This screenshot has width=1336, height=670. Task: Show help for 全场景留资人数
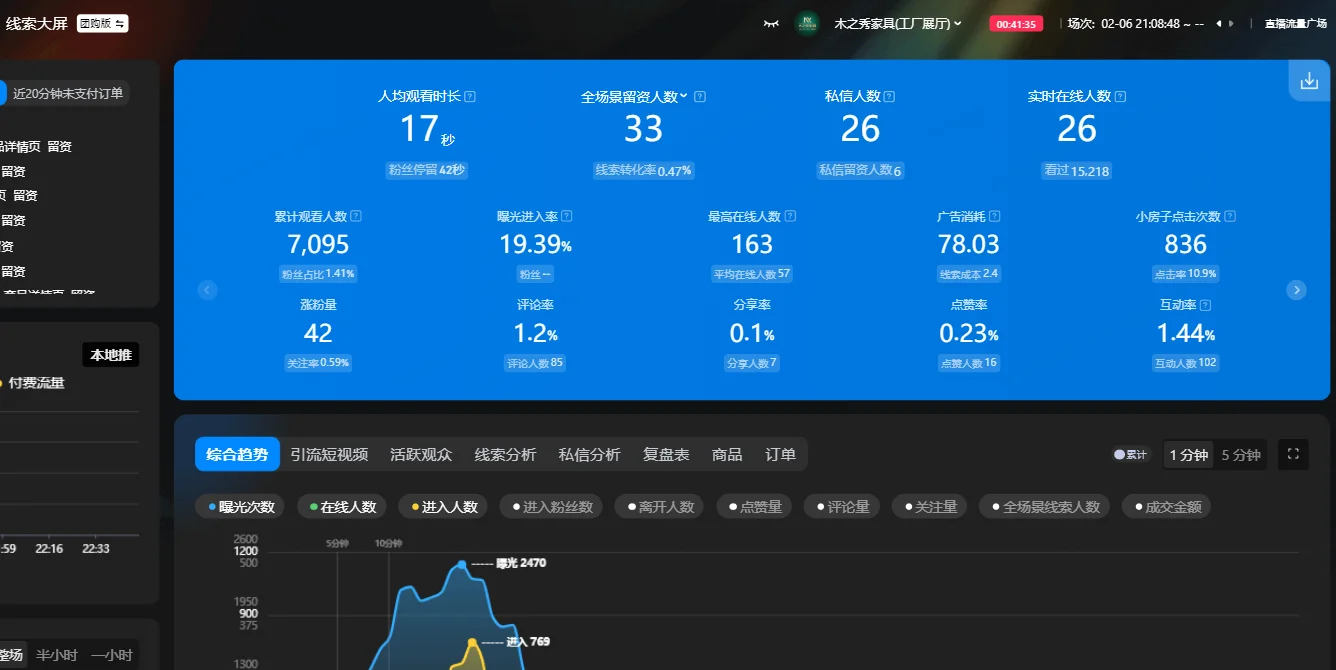[700, 97]
